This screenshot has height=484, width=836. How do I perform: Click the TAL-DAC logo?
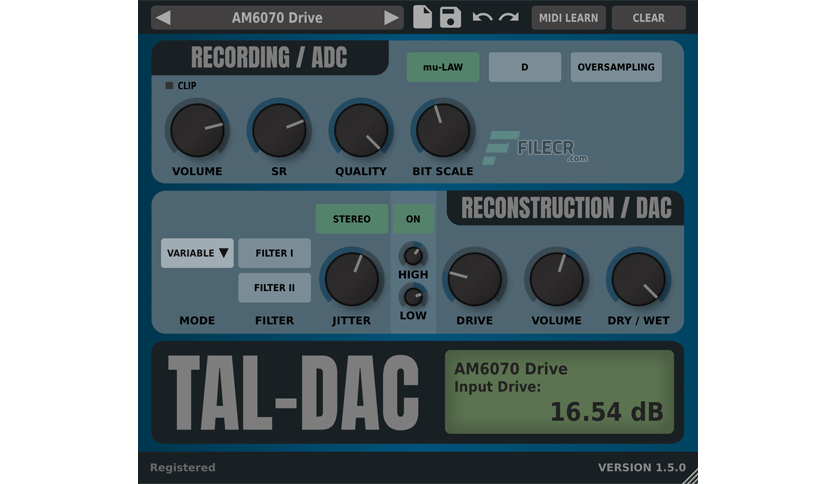coord(294,392)
